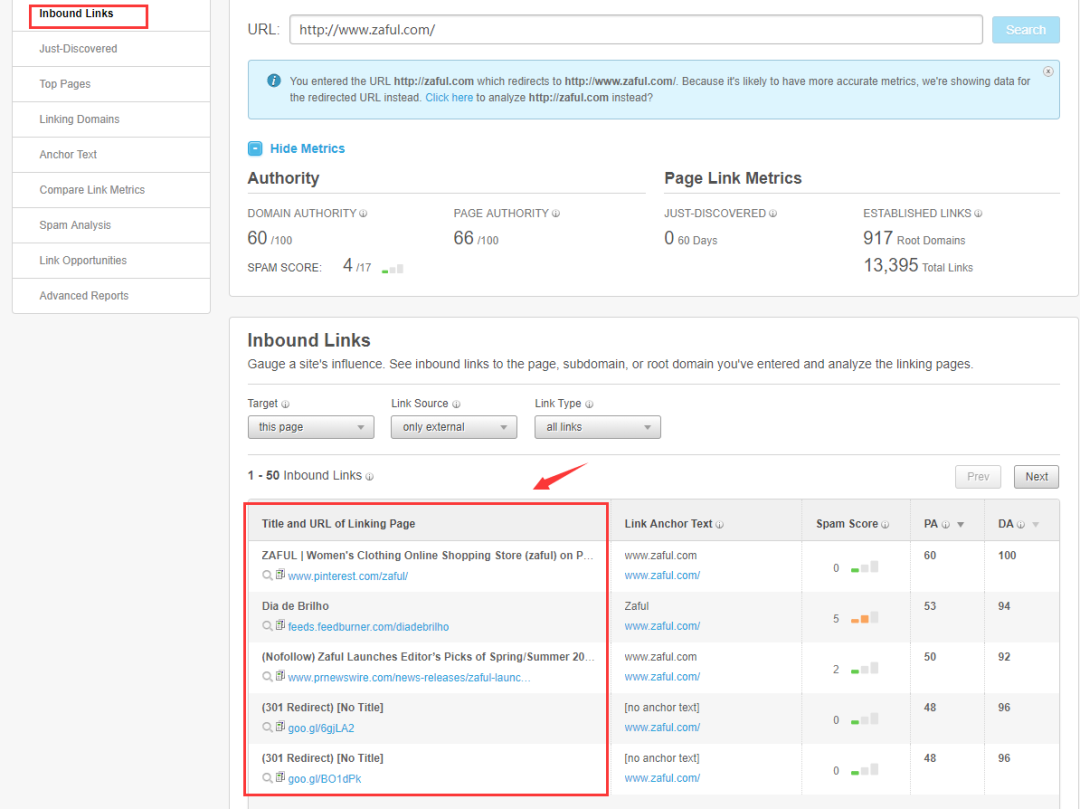Image resolution: width=1080 pixels, height=809 pixels.
Task: Sort the table by the PA column arrow
Action: coord(960,525)
